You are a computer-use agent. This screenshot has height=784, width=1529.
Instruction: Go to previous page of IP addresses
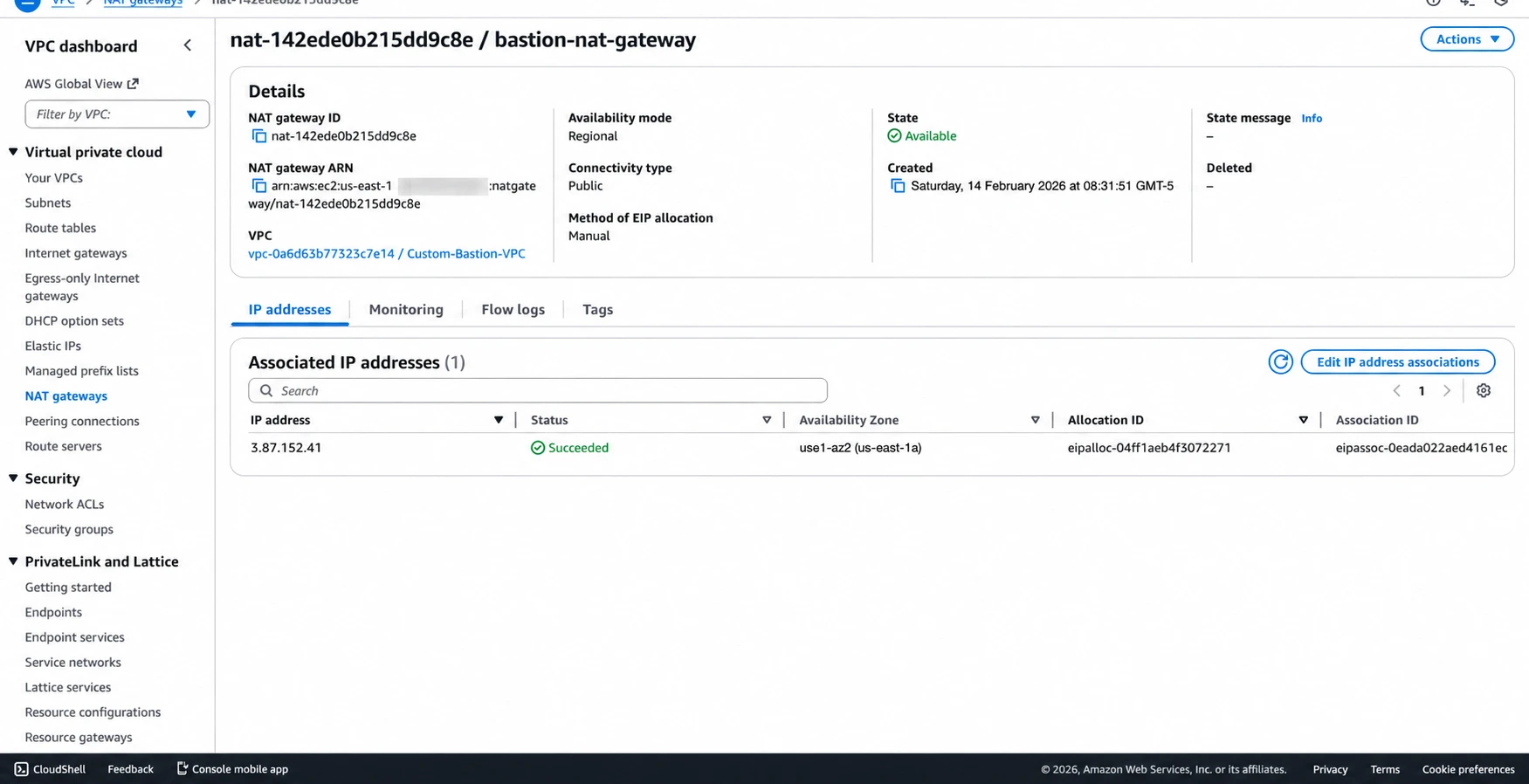[x=1396, y=391]
